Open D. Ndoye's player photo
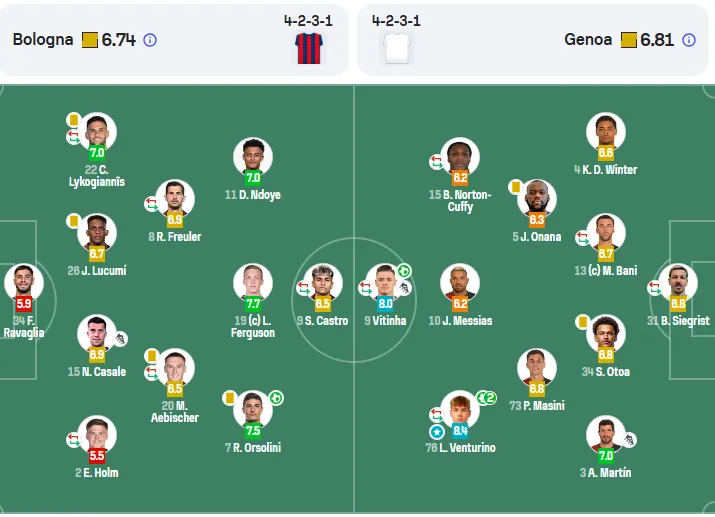This screenshot has height=517, width=715. pyautogui.click(x=253, y=156)
